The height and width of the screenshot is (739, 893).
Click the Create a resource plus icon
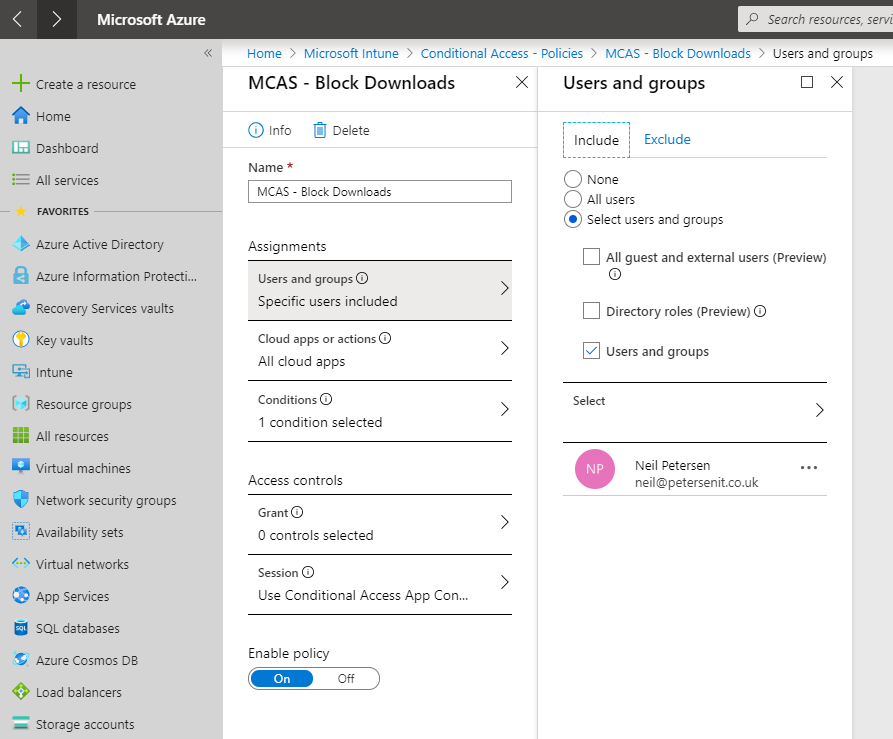(21, 83)
